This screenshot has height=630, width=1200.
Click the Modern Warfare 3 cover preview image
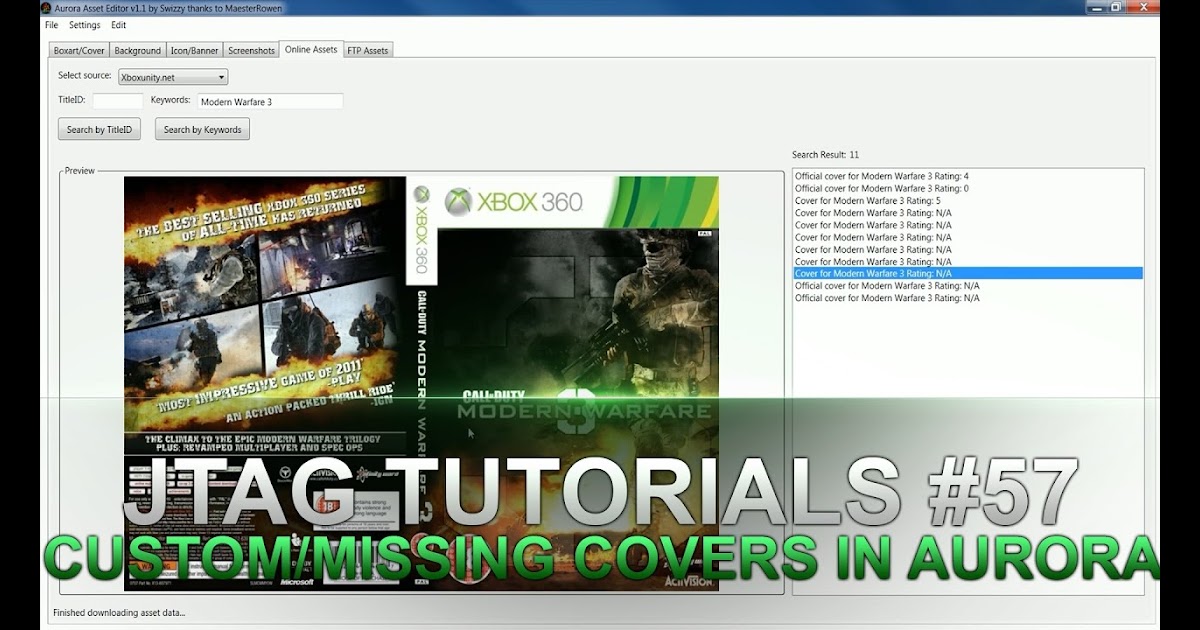pyautogui.click(x=421, y=383)
